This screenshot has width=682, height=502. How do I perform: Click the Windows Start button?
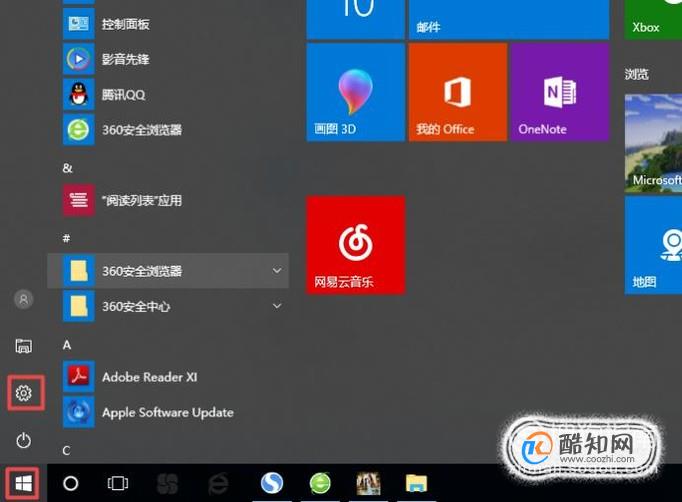[23, 483]
